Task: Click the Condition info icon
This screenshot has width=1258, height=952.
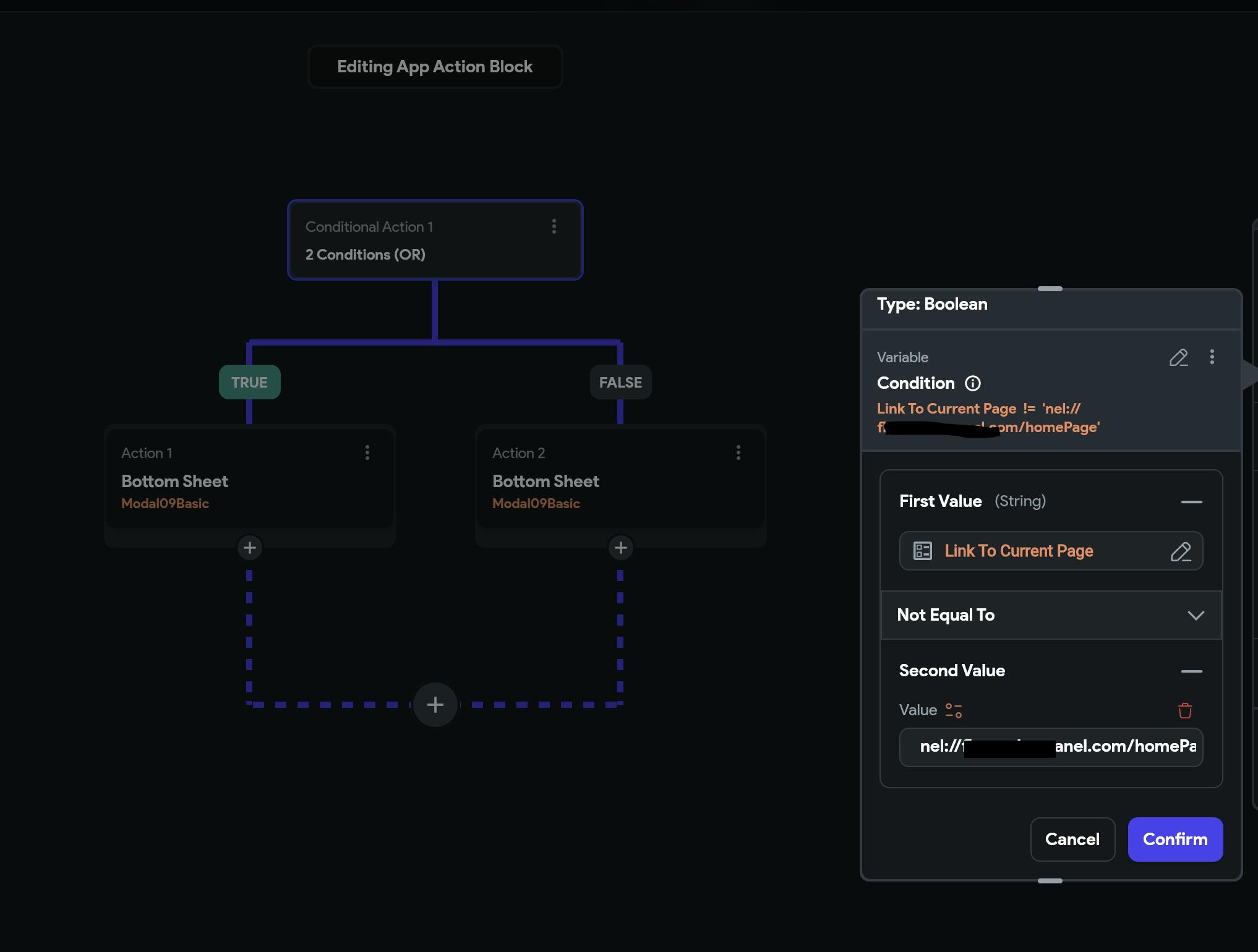Action: point(973,383)
